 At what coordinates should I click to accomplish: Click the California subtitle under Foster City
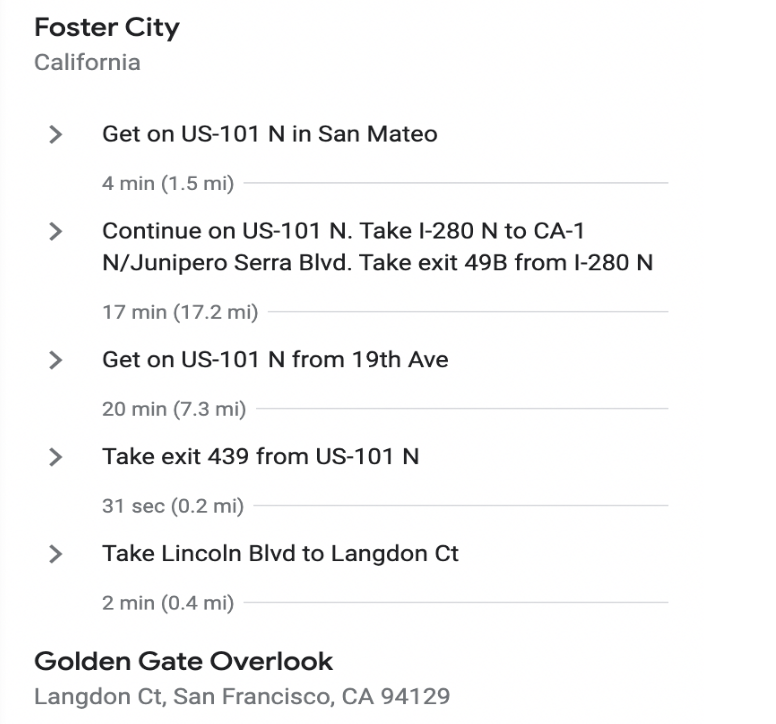[88, 63]
